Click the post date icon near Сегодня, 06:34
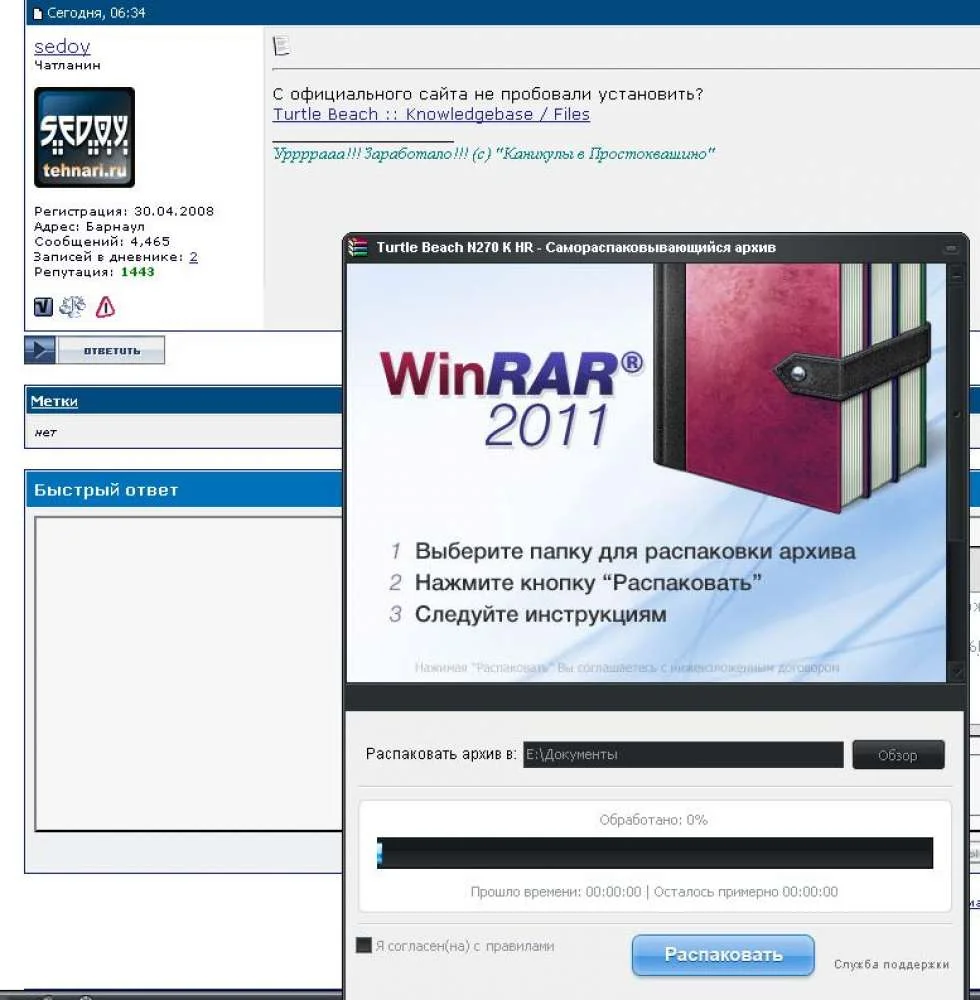Image resolution: width=980 pixels, height=1000 pixels. click(x=38, y=13)
